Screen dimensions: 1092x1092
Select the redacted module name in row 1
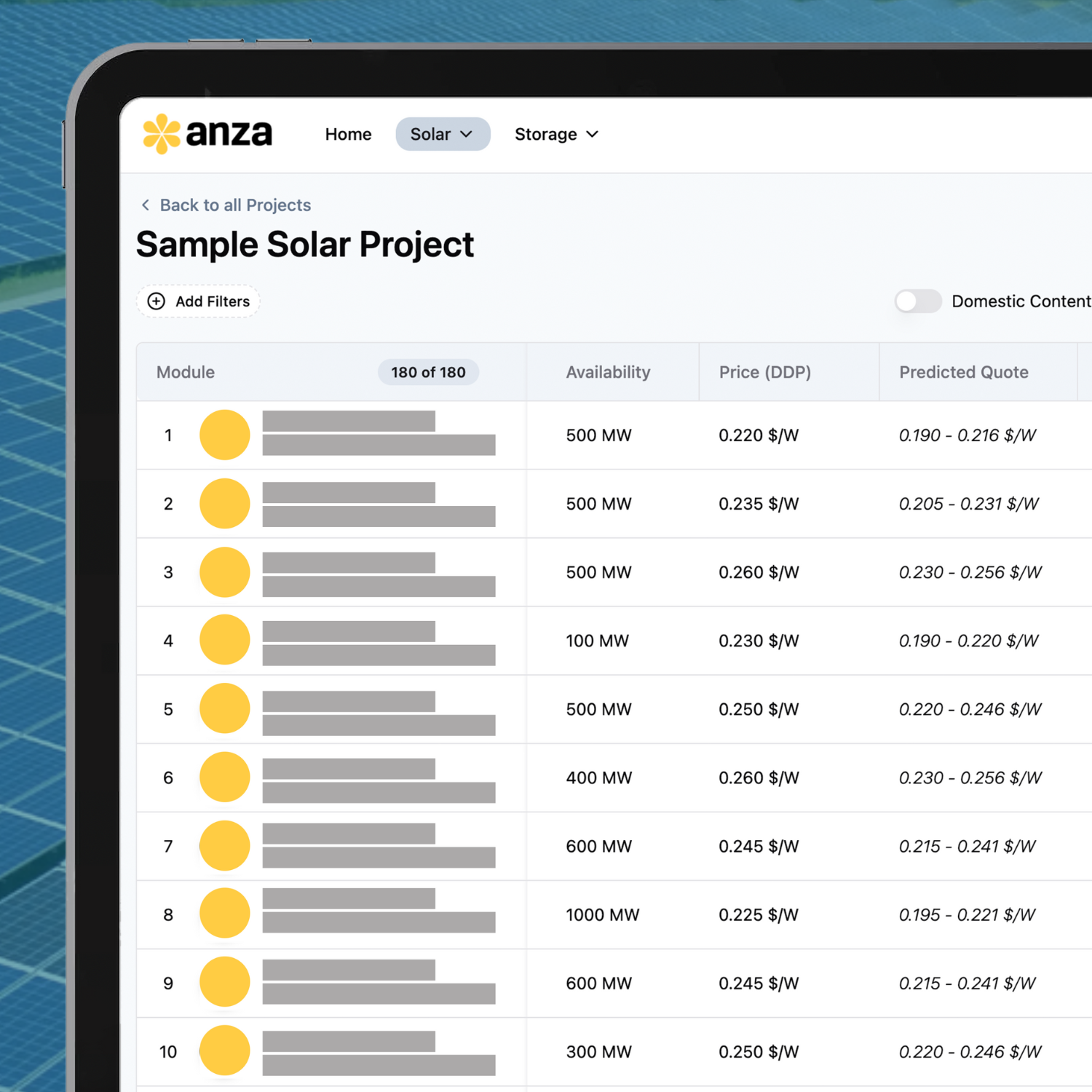(x=379, y=433)
